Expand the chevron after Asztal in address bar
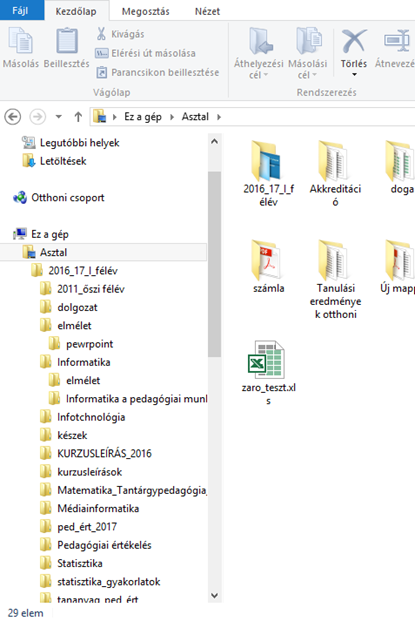The image size is (415, 621). pyautogui.click(x=219, y=117)
